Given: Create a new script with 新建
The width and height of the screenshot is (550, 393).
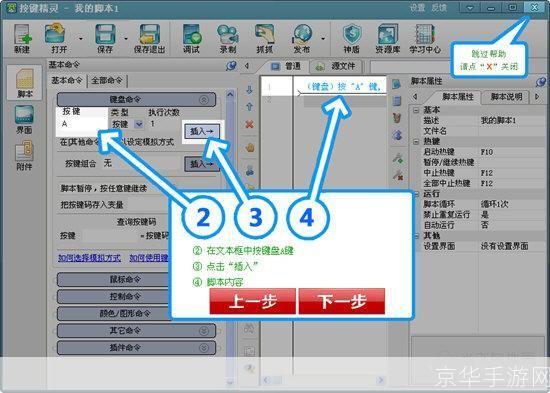Looking at the screenshot, I should click(22, 39).
